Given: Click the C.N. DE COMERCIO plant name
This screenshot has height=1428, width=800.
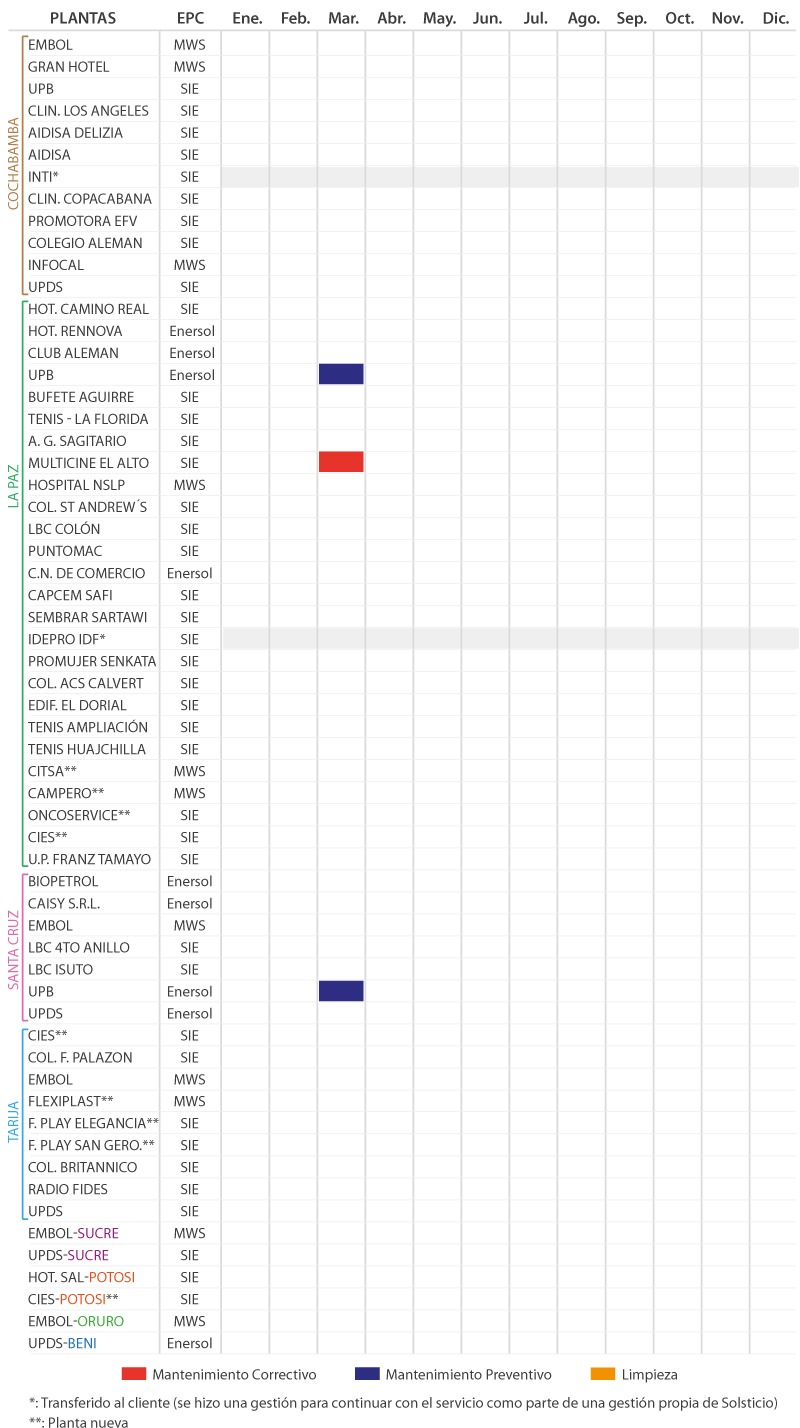Looking at the screenshot, I should click(x=86, y=573).
